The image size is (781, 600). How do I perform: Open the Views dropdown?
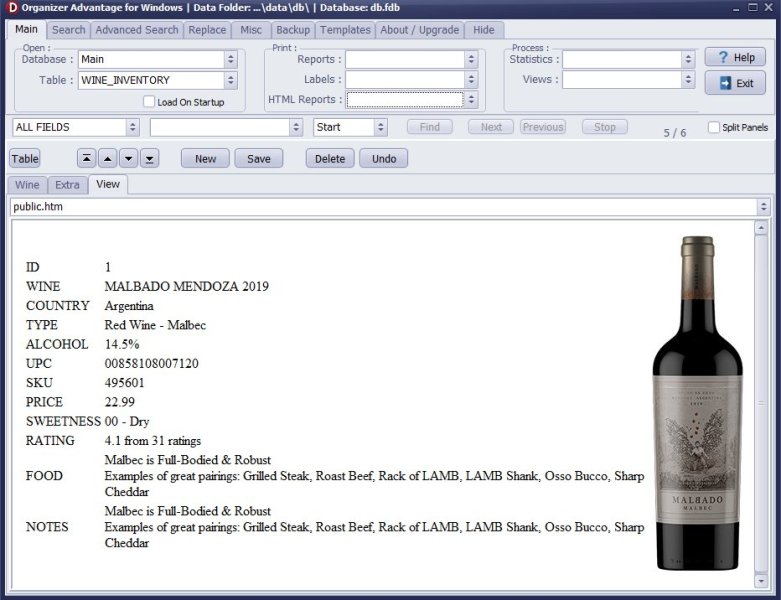(688, 79)
